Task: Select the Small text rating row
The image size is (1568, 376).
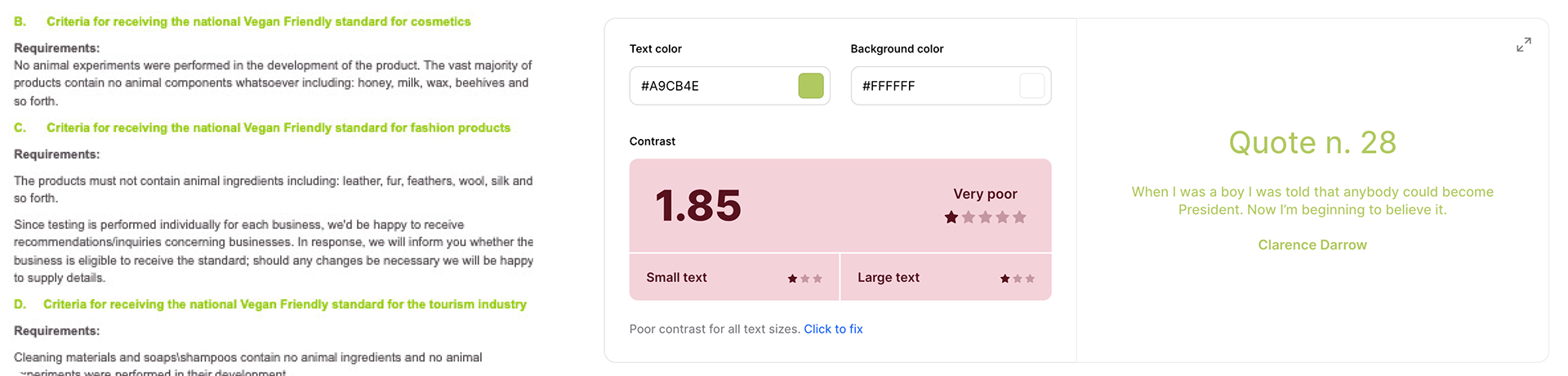Action: (734, 278)
